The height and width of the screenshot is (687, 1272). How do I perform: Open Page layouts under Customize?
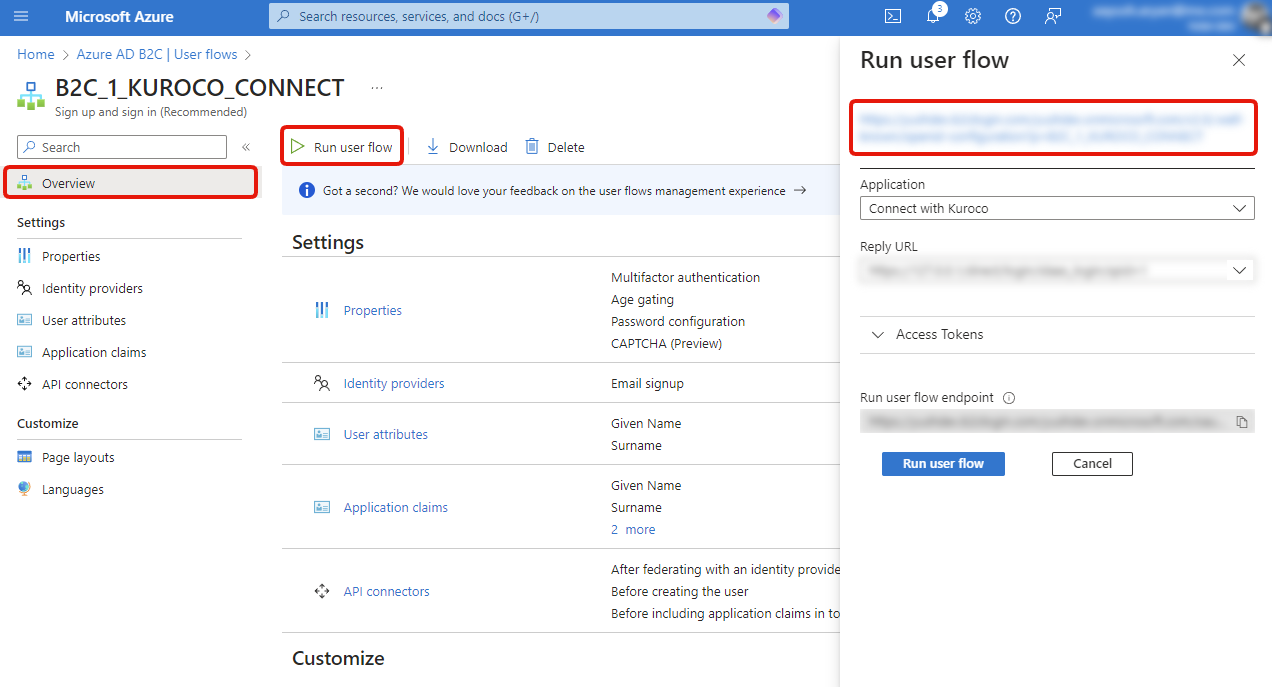[x=74, y=456]
